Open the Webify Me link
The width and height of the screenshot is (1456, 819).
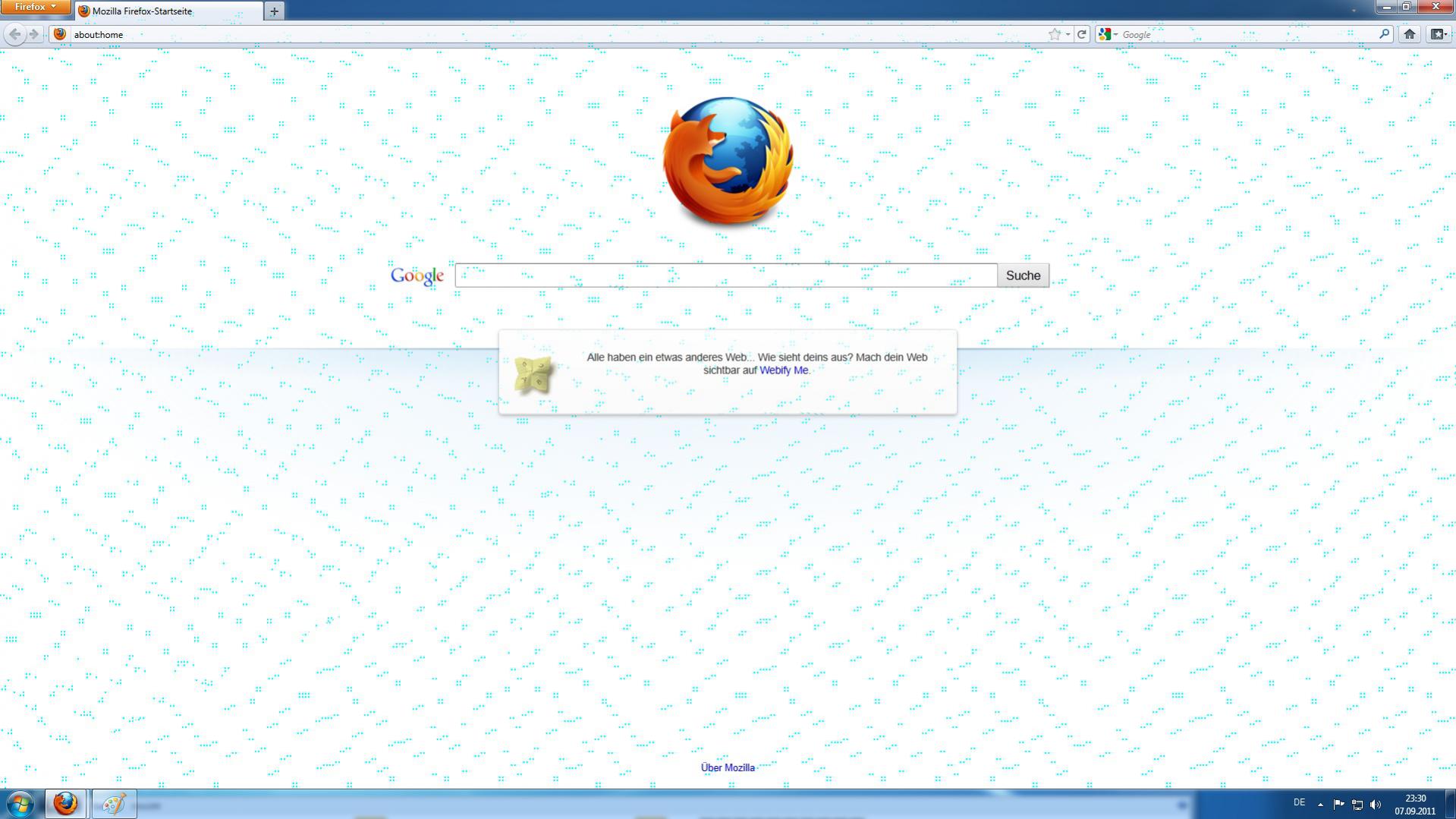(x=784, y=370)
